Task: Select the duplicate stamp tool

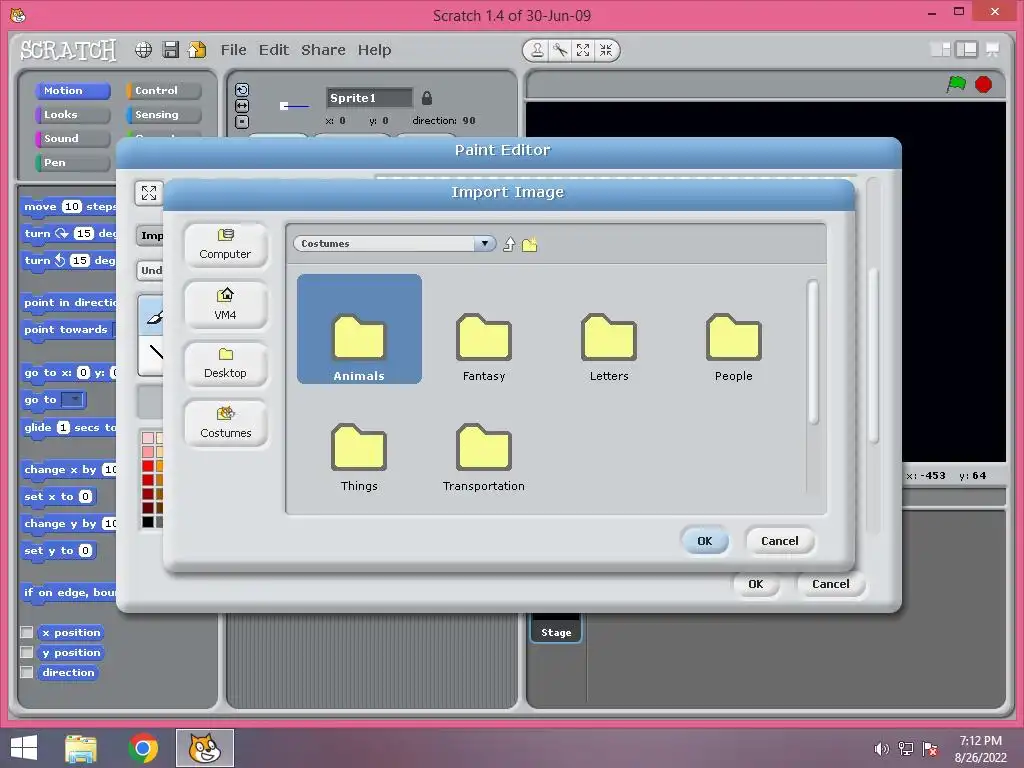Action: 537,50
